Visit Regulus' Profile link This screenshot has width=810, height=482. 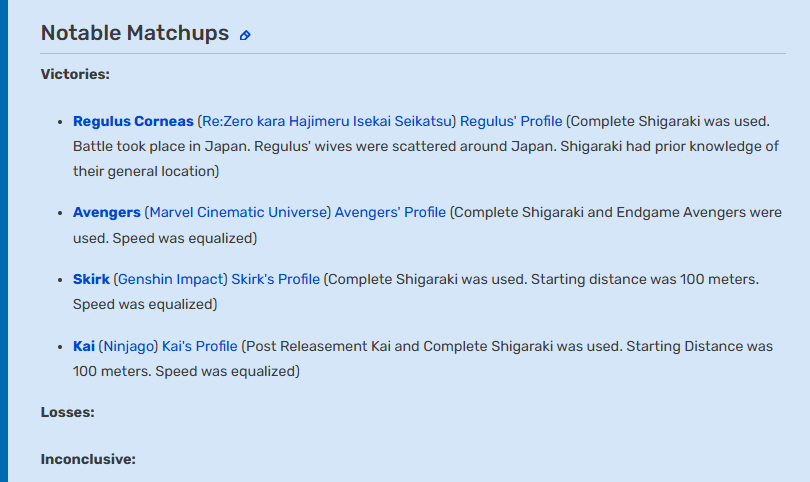coord(511,121)
